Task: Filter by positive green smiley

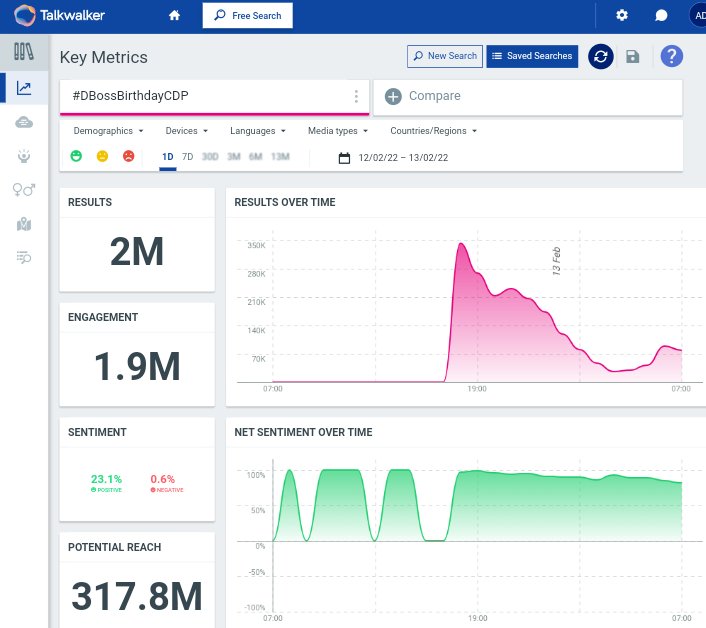Action: [76, 156]
